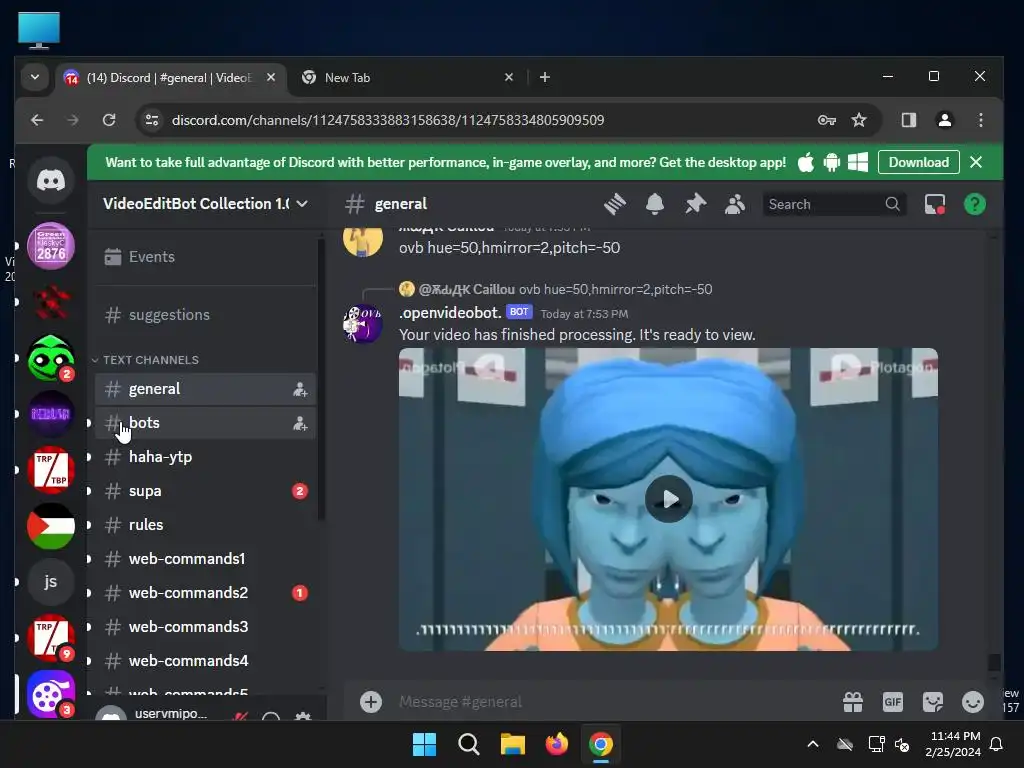This screenshot has height=768, width=1024.
Task: Open the suggestions channel
Action: click(205, 315)
